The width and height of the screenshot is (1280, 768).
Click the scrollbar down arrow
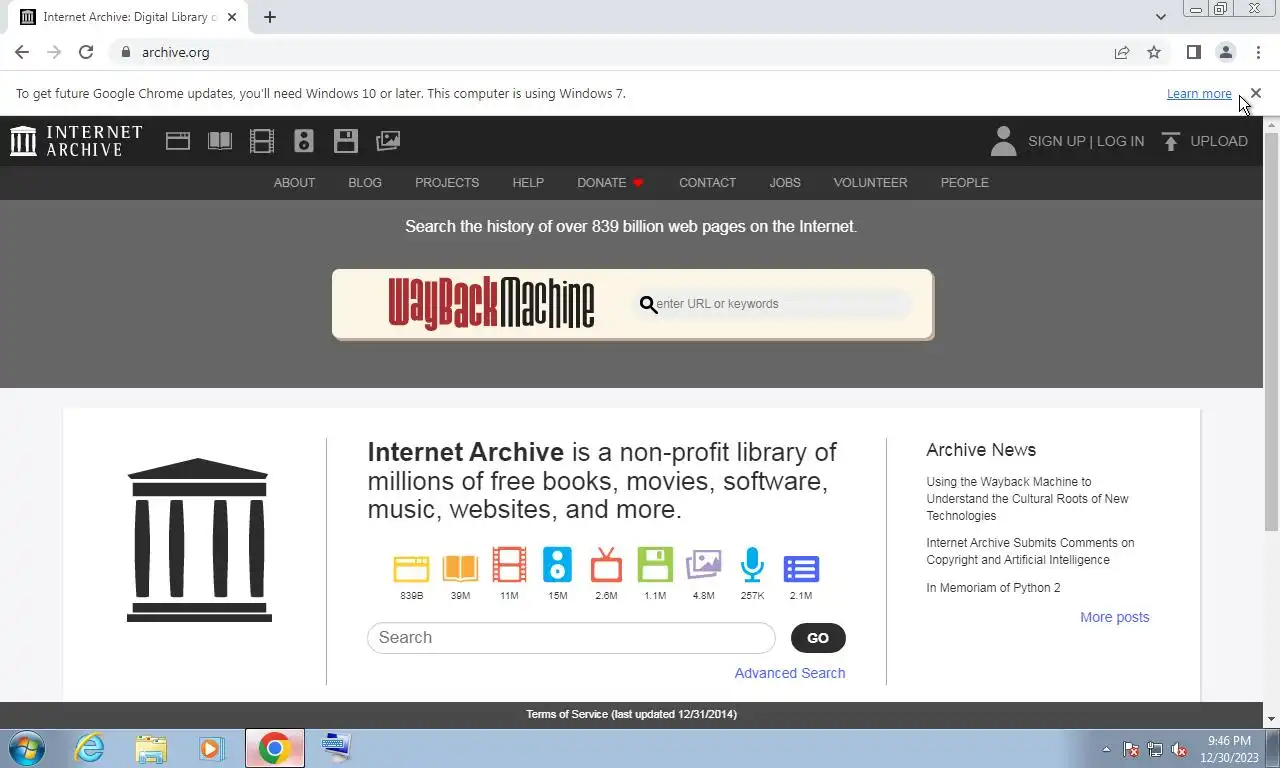click(x=1271, y=719)
